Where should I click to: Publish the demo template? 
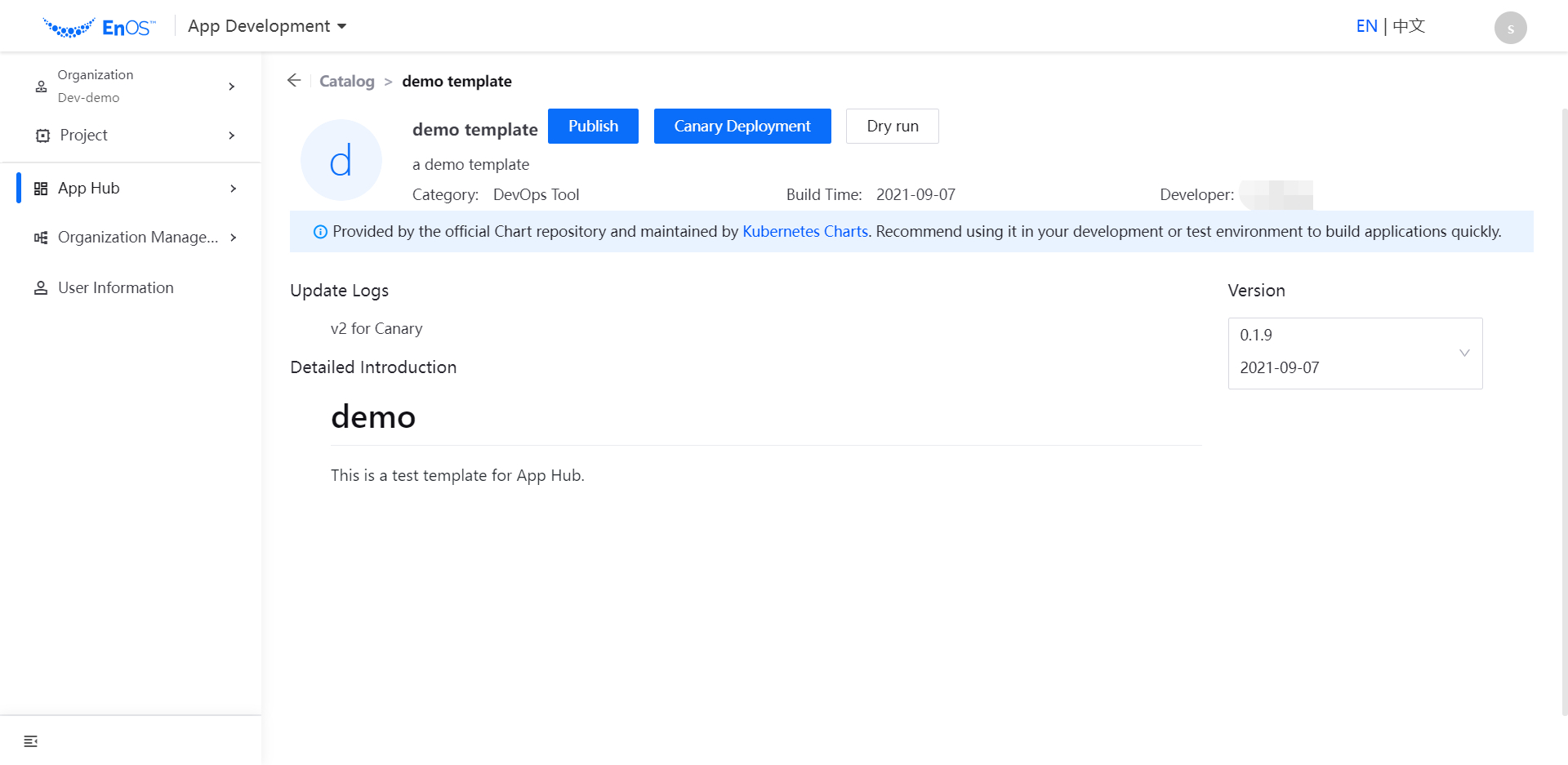click(x=593, y=126)
